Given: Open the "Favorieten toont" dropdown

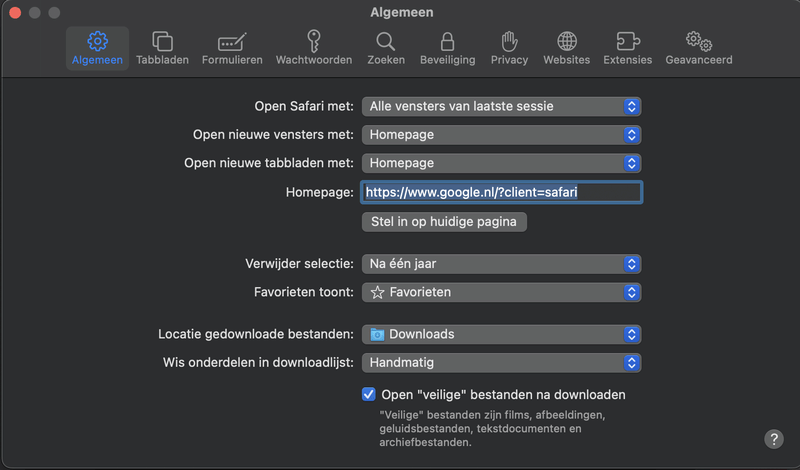Looking at the screenshot, I should [501, 292].
